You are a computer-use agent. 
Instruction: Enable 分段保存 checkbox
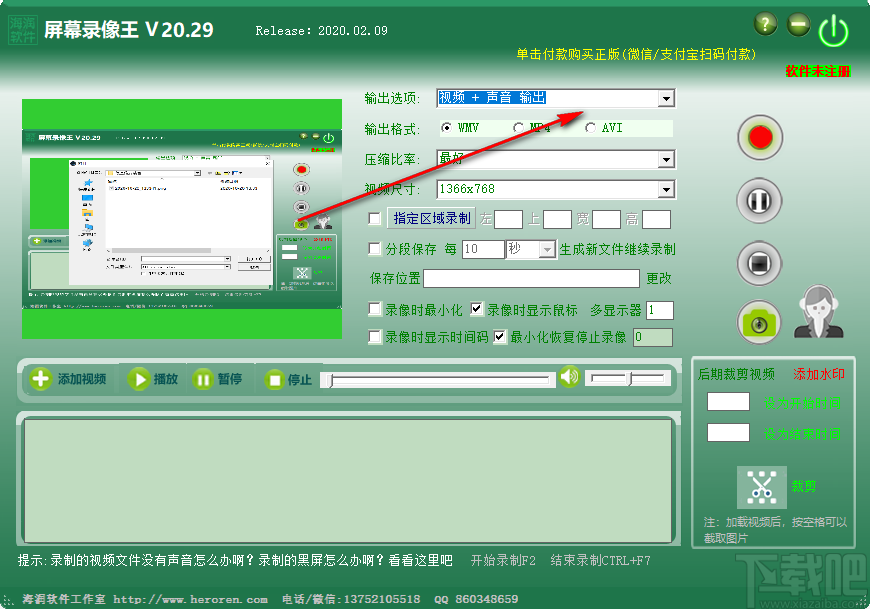click(375, 249)
